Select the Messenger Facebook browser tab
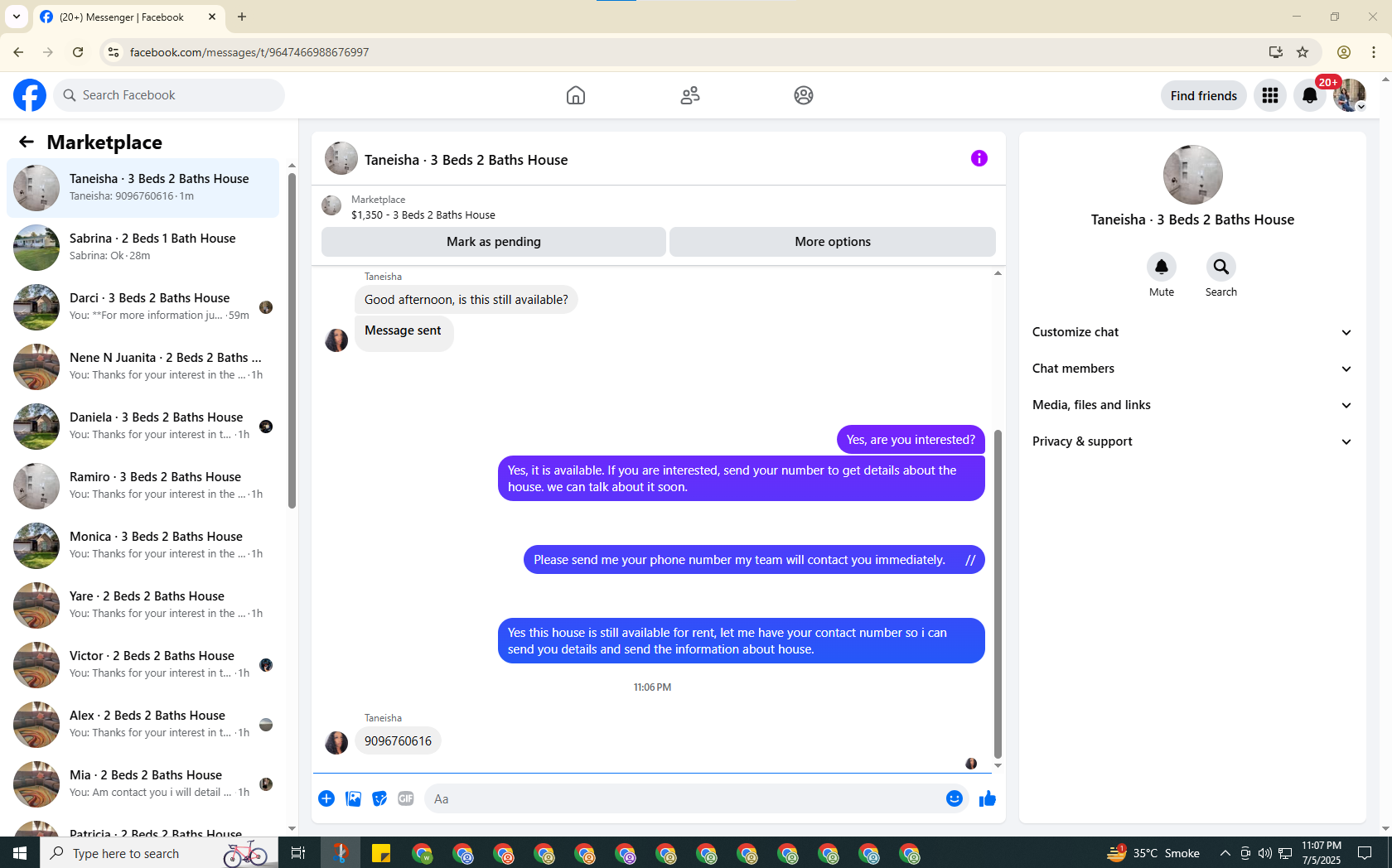 [128, 17]
